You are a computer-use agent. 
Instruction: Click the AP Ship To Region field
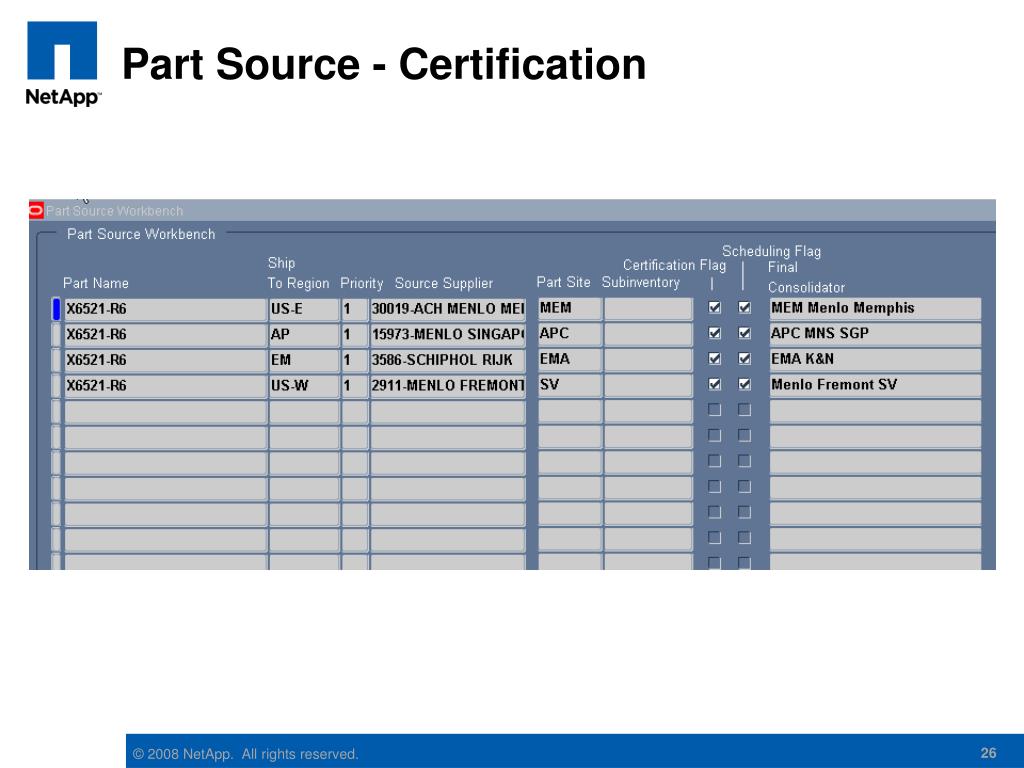pos(304,334)
